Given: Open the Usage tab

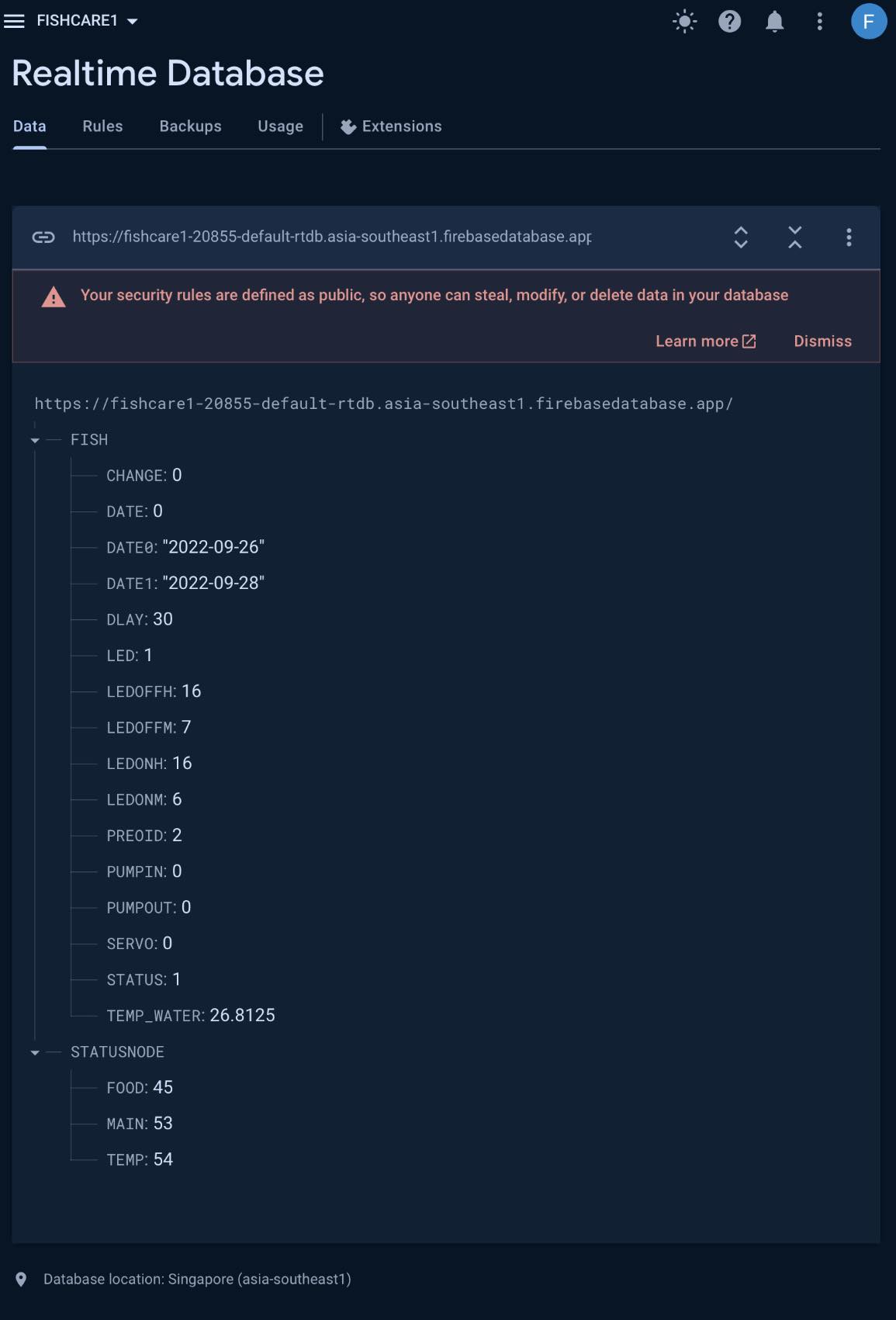Looking at the screenshot, I should [280, 126].
